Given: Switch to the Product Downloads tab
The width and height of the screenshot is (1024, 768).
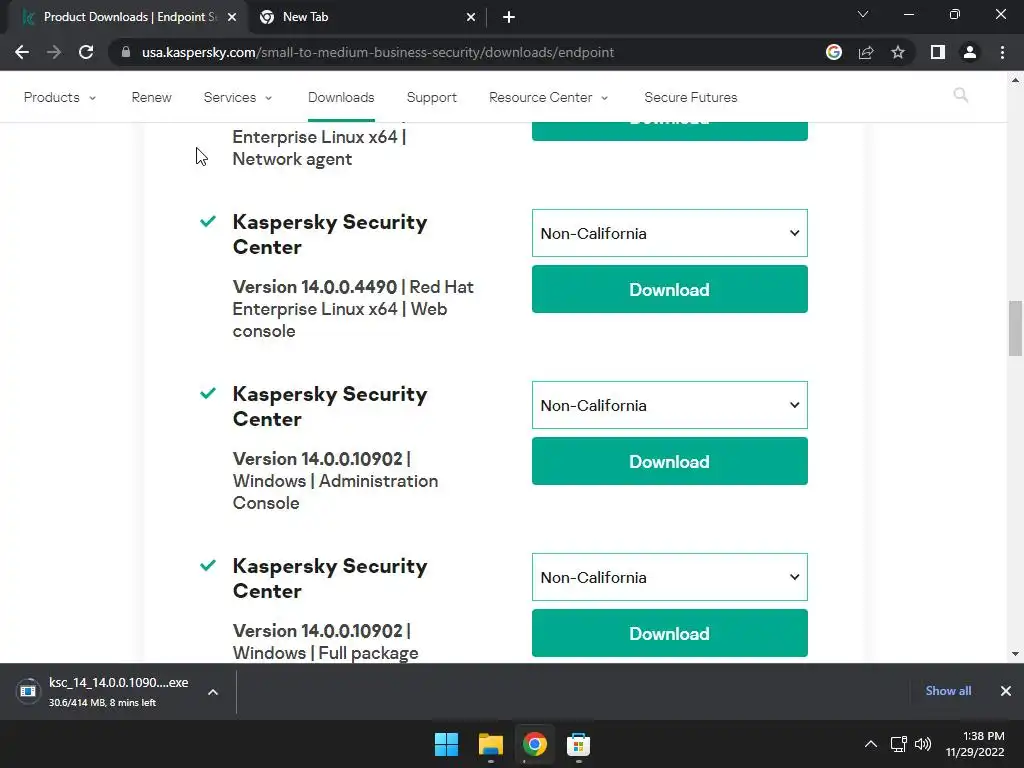Looking at the screenshot, I should pos(129,17).
